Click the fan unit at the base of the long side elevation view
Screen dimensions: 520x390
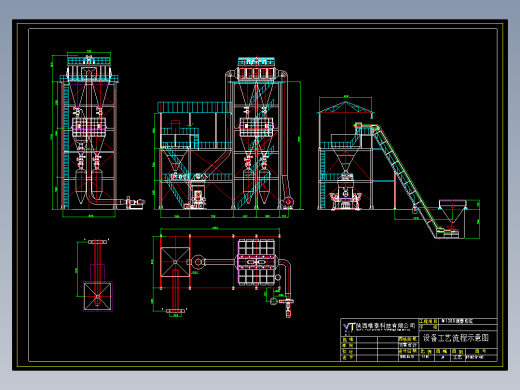point(287,202)
